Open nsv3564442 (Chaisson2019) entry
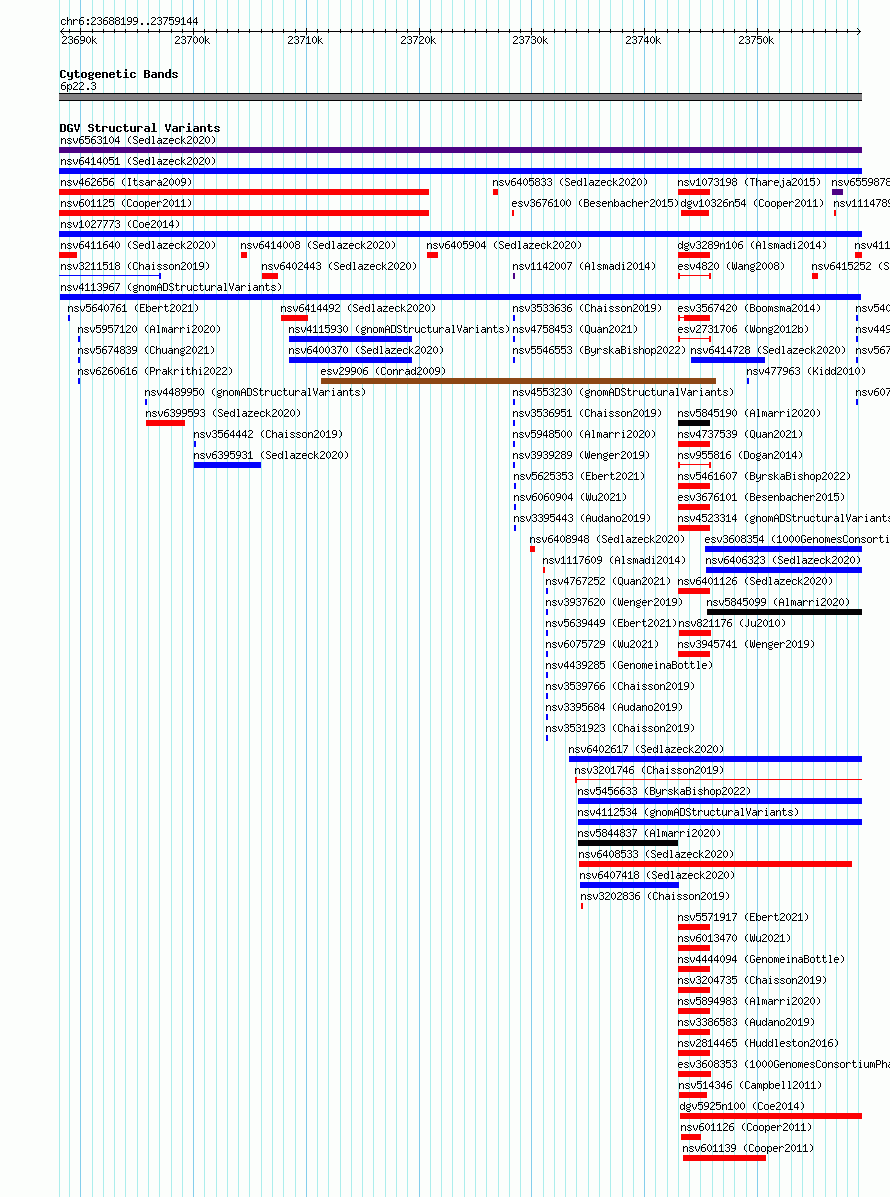This screenshot has height=1197, width=890. coord(269,434)
